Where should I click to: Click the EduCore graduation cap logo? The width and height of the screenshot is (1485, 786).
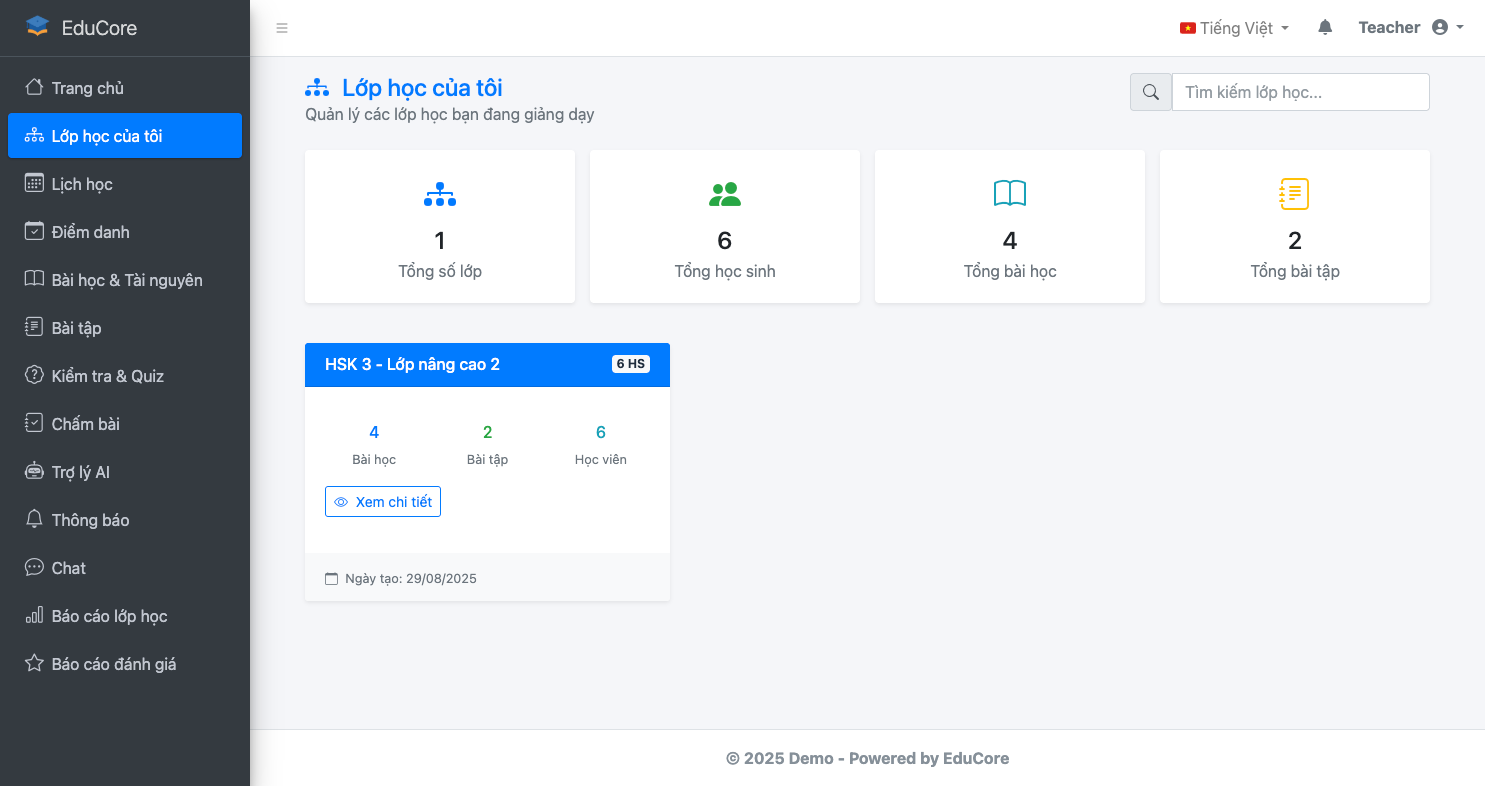pyautogui.click(x=38, y=27)
